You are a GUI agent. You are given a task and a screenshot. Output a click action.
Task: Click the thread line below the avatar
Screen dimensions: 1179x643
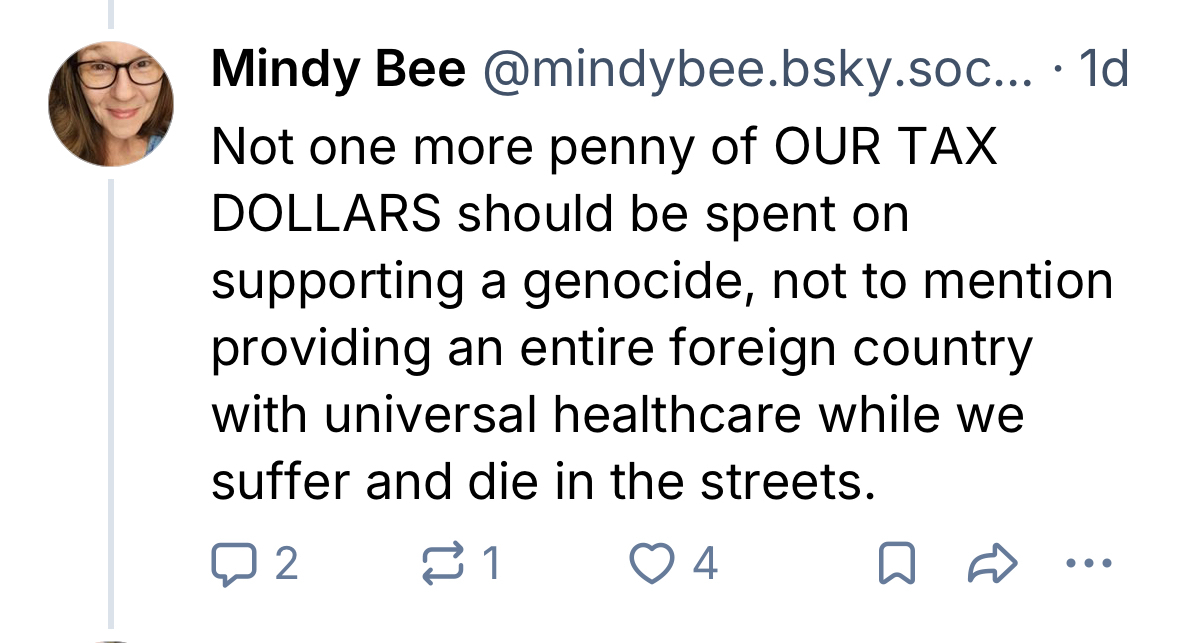(112, 400)
